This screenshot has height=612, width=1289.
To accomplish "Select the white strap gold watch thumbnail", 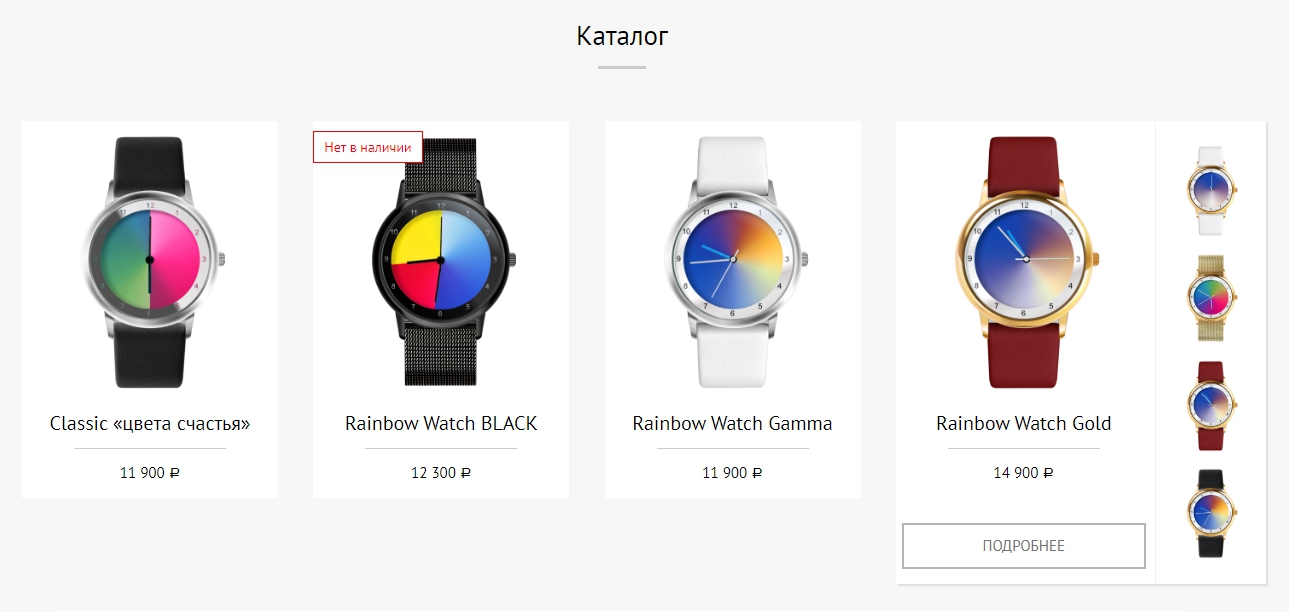I will pyautogui.click(x=1211, y=190).
